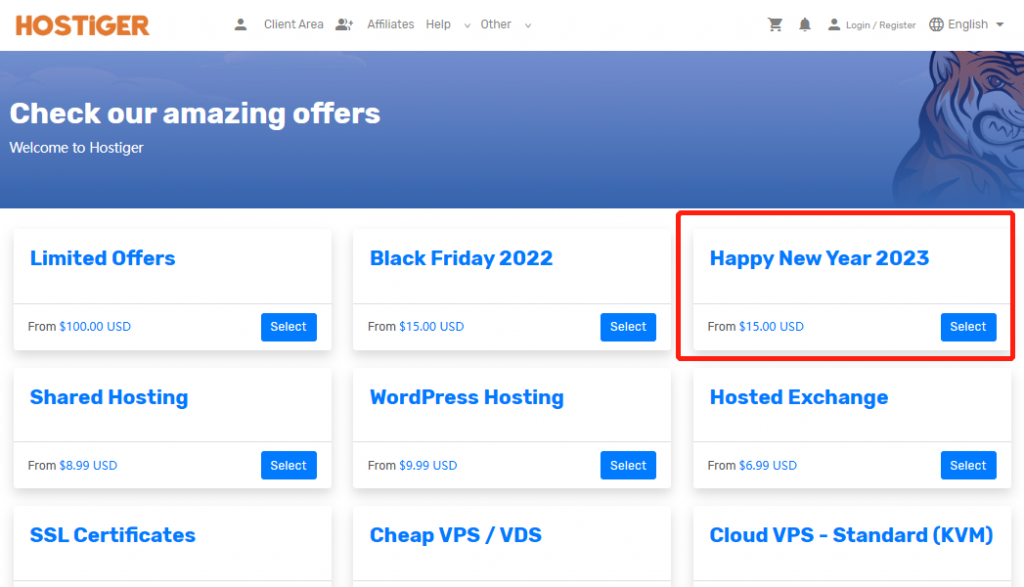Open the notifications bell icon
Viewport: 1024px width, 587px height.
(x=805, y=25)
